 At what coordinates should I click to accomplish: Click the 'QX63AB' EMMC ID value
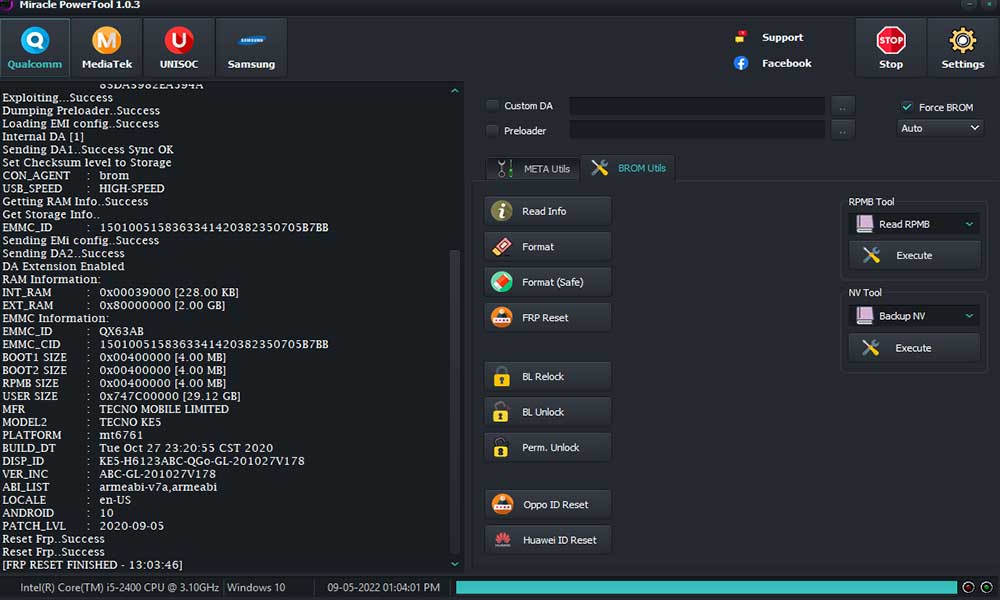pyautogui.click(x=121, y=331)
